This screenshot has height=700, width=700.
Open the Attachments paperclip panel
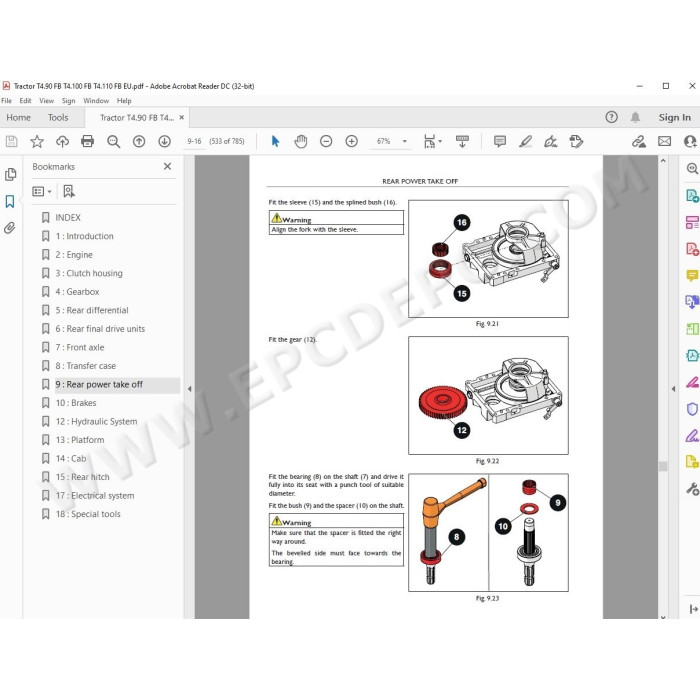[10, 228]
